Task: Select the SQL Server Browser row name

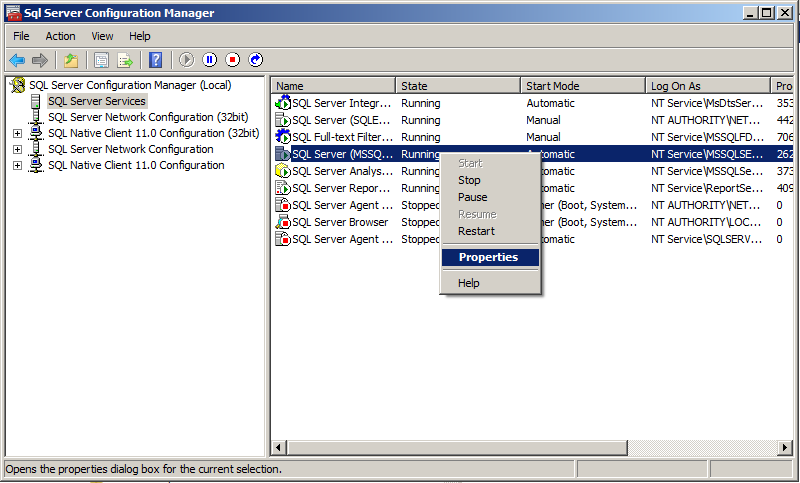Action: 340,222
